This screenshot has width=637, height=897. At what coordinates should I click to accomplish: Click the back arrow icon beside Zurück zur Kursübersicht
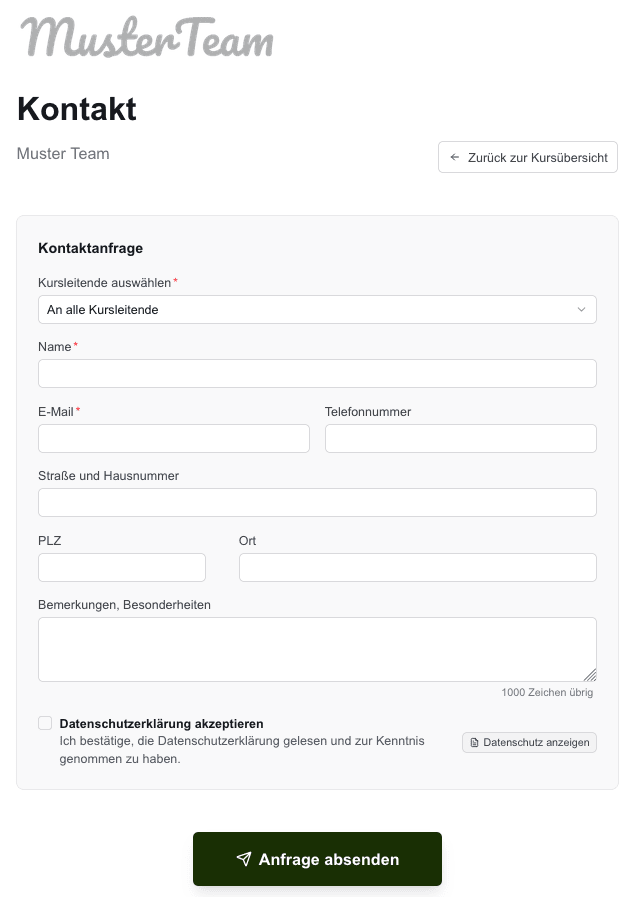(x=454, y=157)
